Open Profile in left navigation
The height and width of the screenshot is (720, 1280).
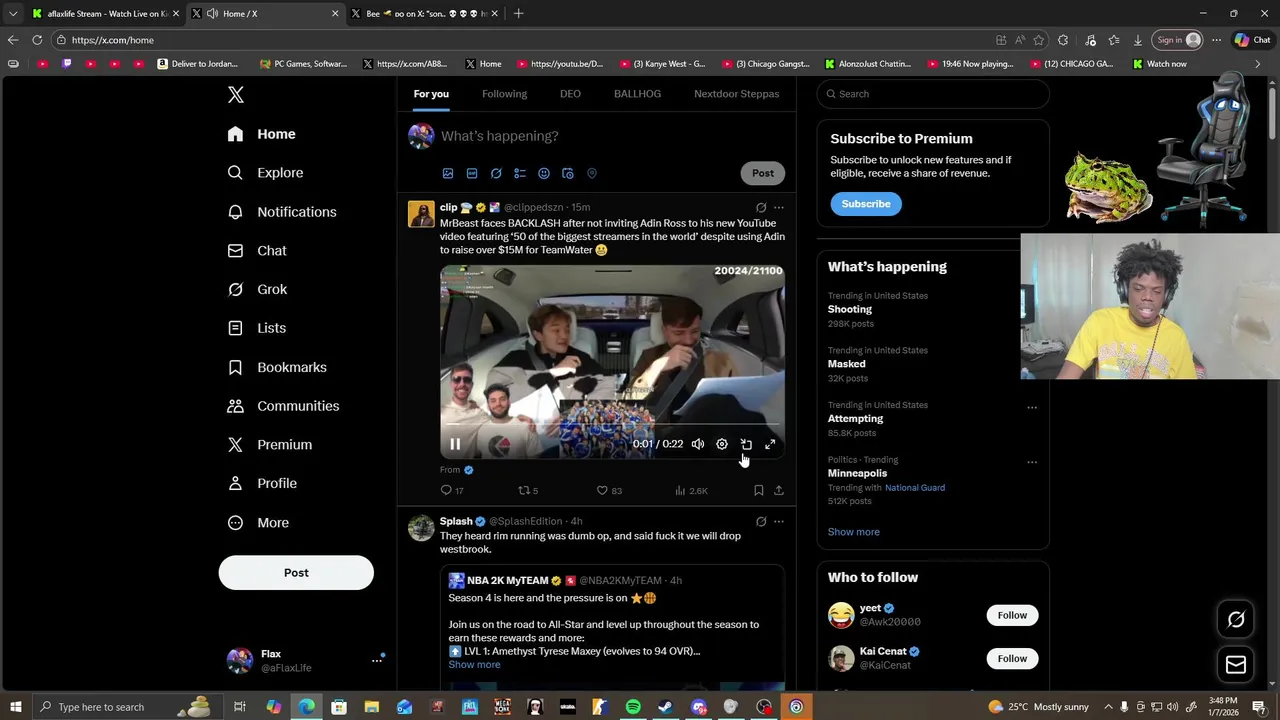[x=262, y=483]
